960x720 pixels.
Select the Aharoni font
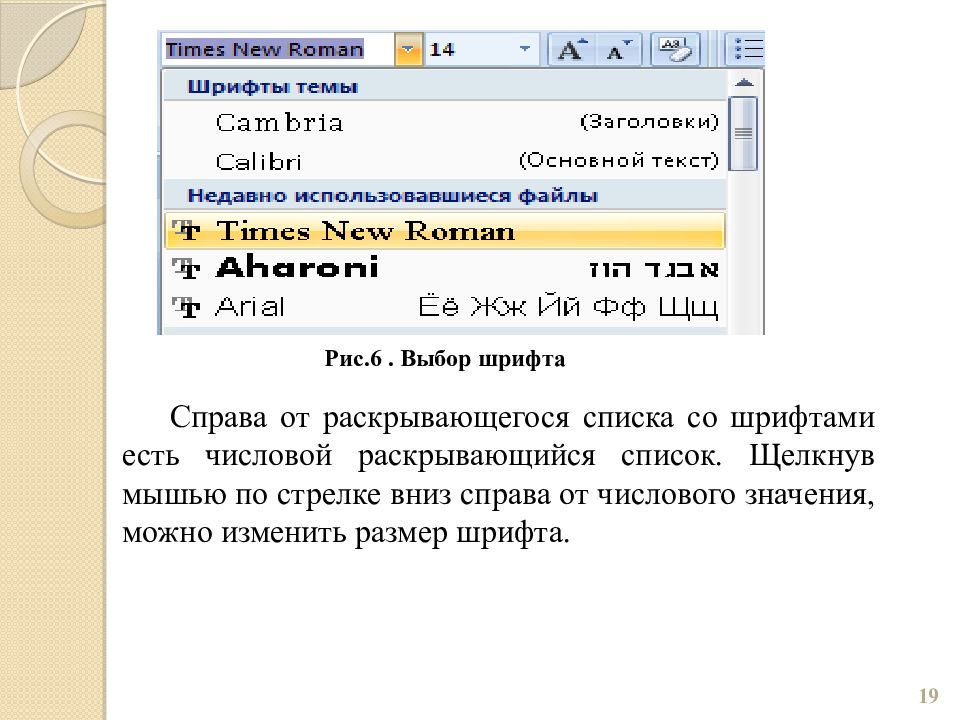(445, 268)
